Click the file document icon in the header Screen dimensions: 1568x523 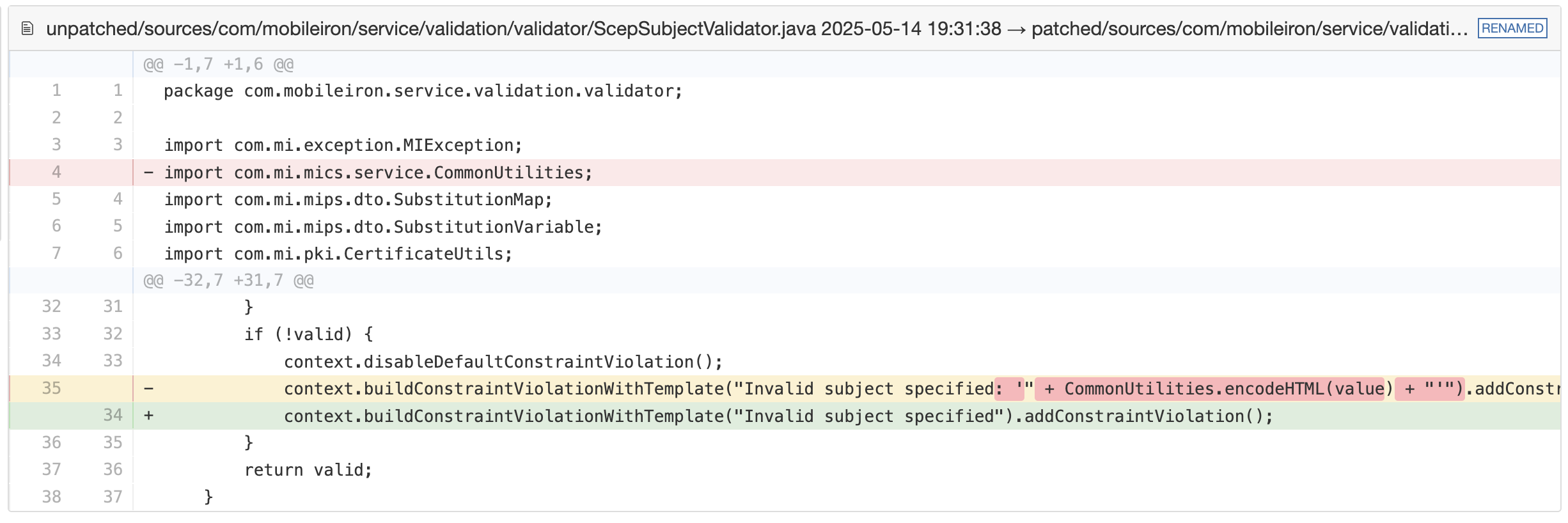point(27,29)
